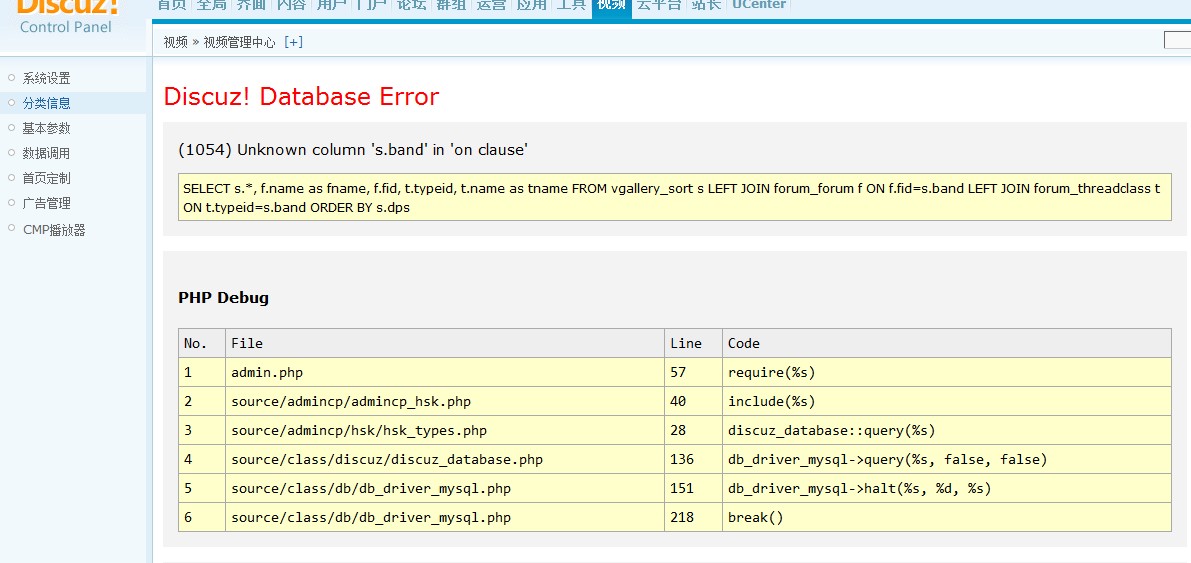
Task: Click line number 136 cell
Action: coord(693,459)
